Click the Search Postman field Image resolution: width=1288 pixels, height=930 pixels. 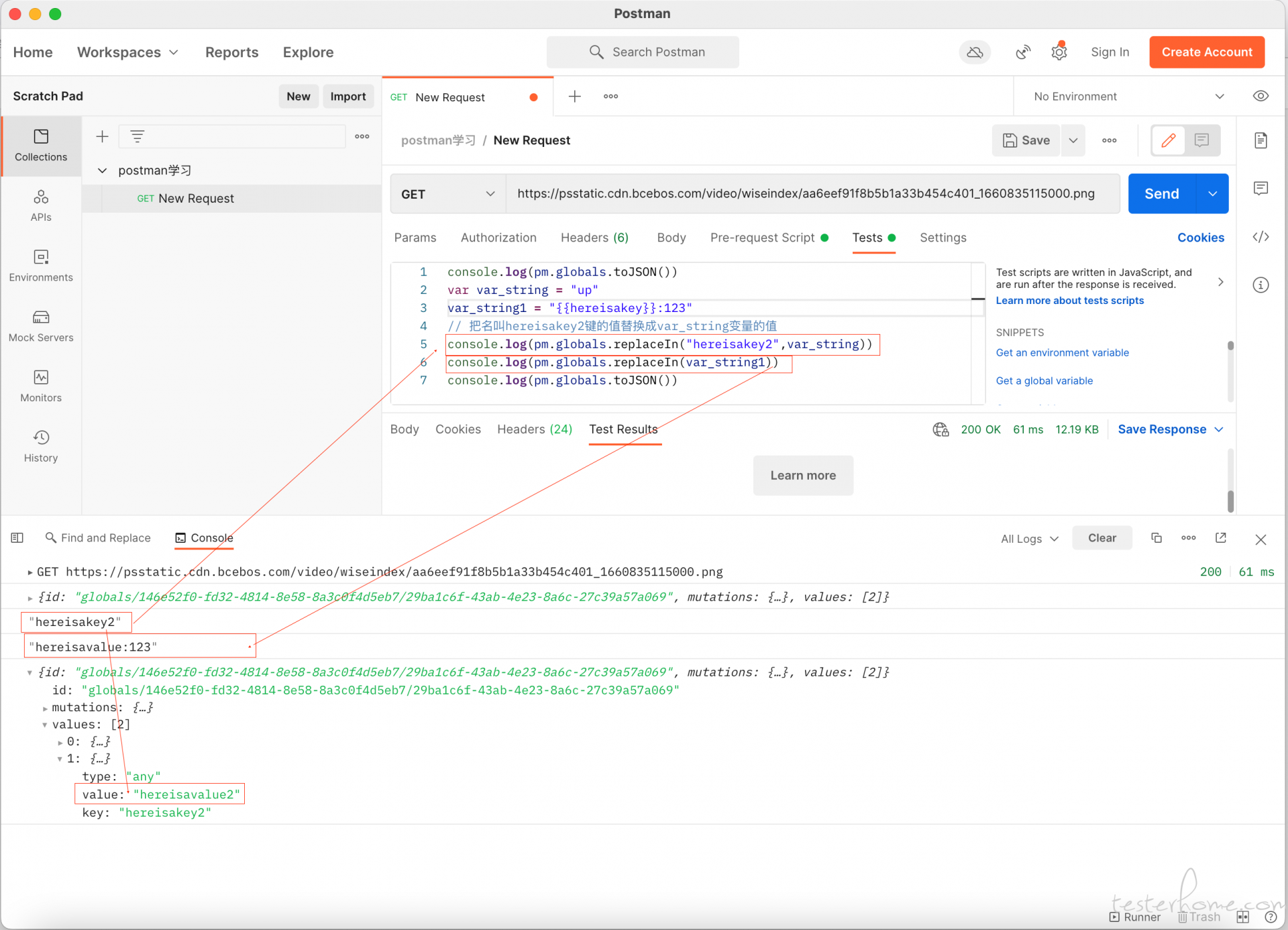(643, 52)
